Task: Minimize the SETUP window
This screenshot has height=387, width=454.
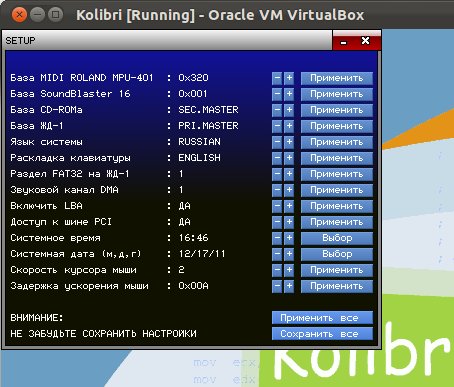Action: [x=344, y=42]
